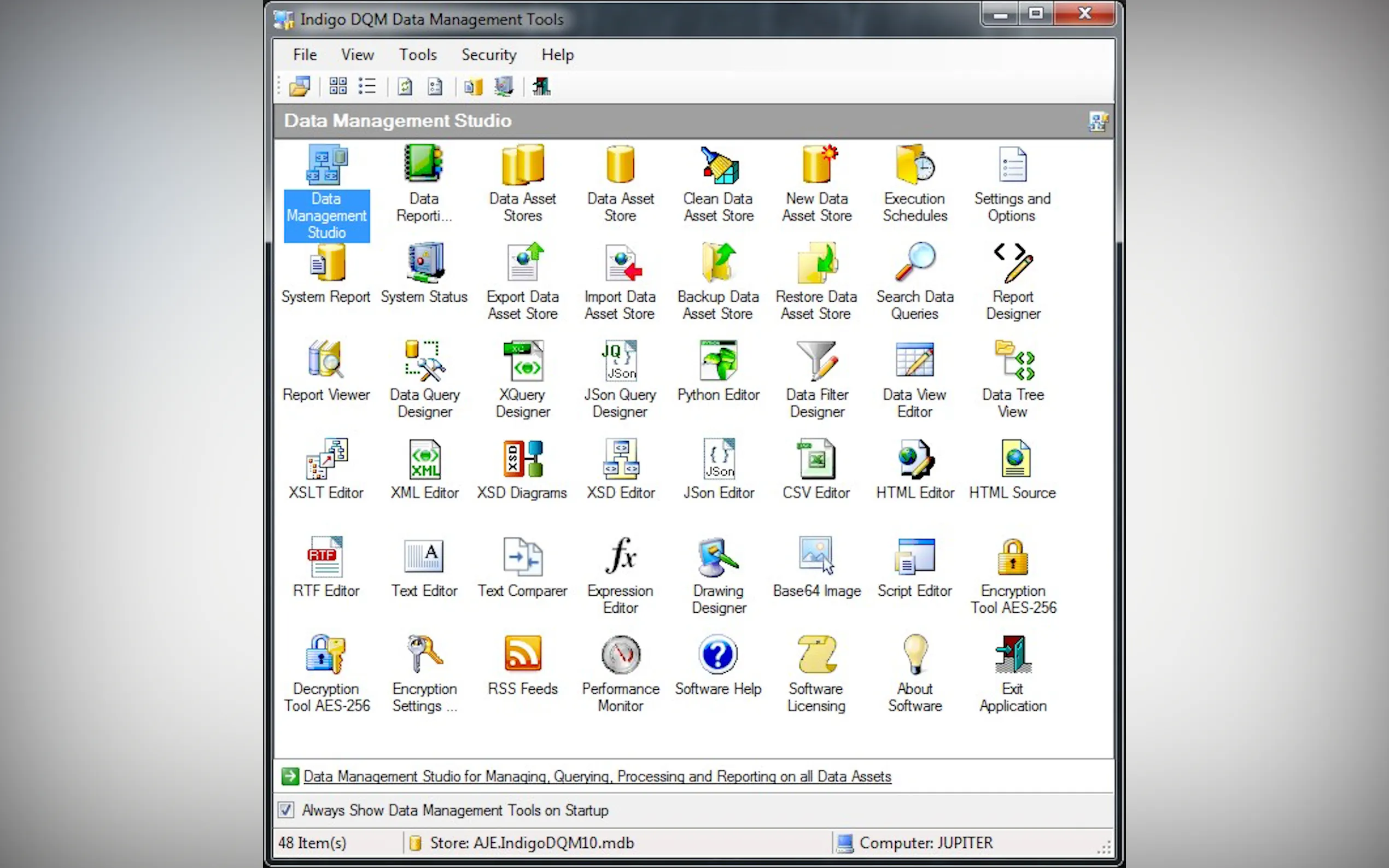The image size is (1389, 868).
Task: Launch the JSon Query Designer icon
Action: point(620,362)
